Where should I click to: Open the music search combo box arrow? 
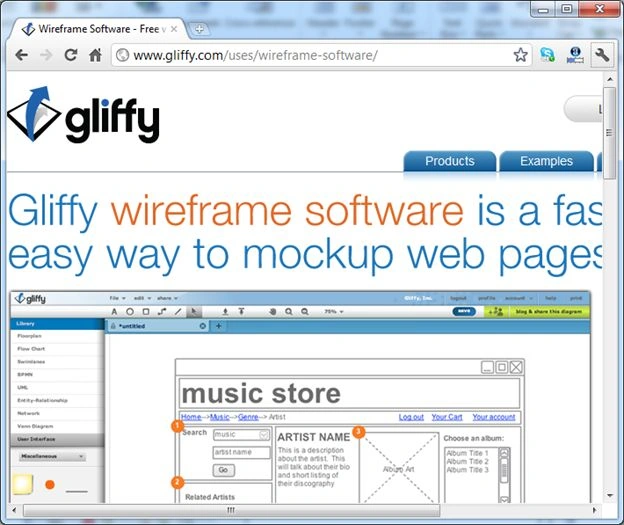click(264, 435)
